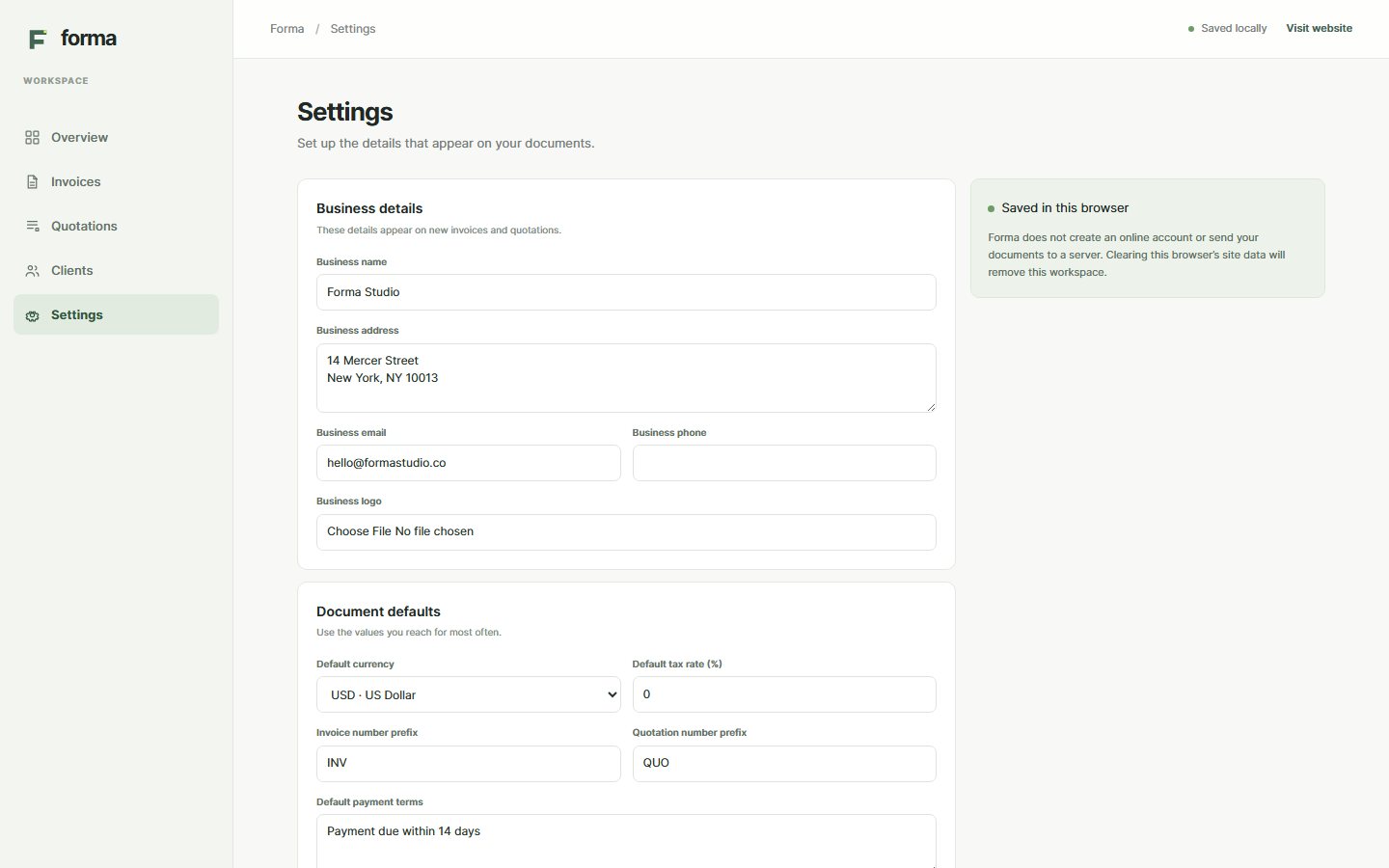Open the Overview page

[116, 138]
